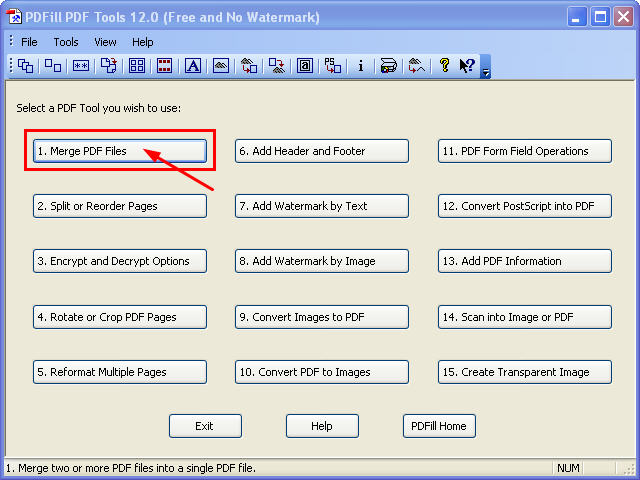640x480 pixels.
Task: Choose the Watermark by Text 'A' icon
Action: click(193, 65)
